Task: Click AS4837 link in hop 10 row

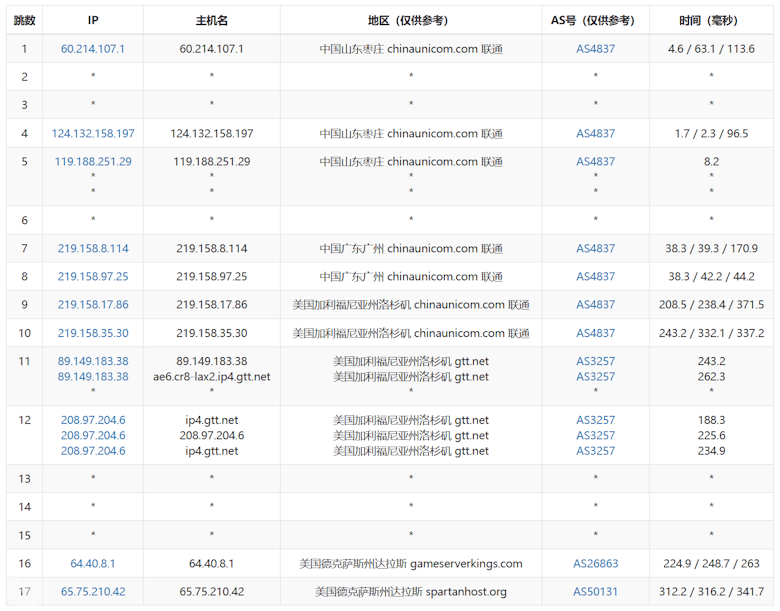Action: point(595,333)
